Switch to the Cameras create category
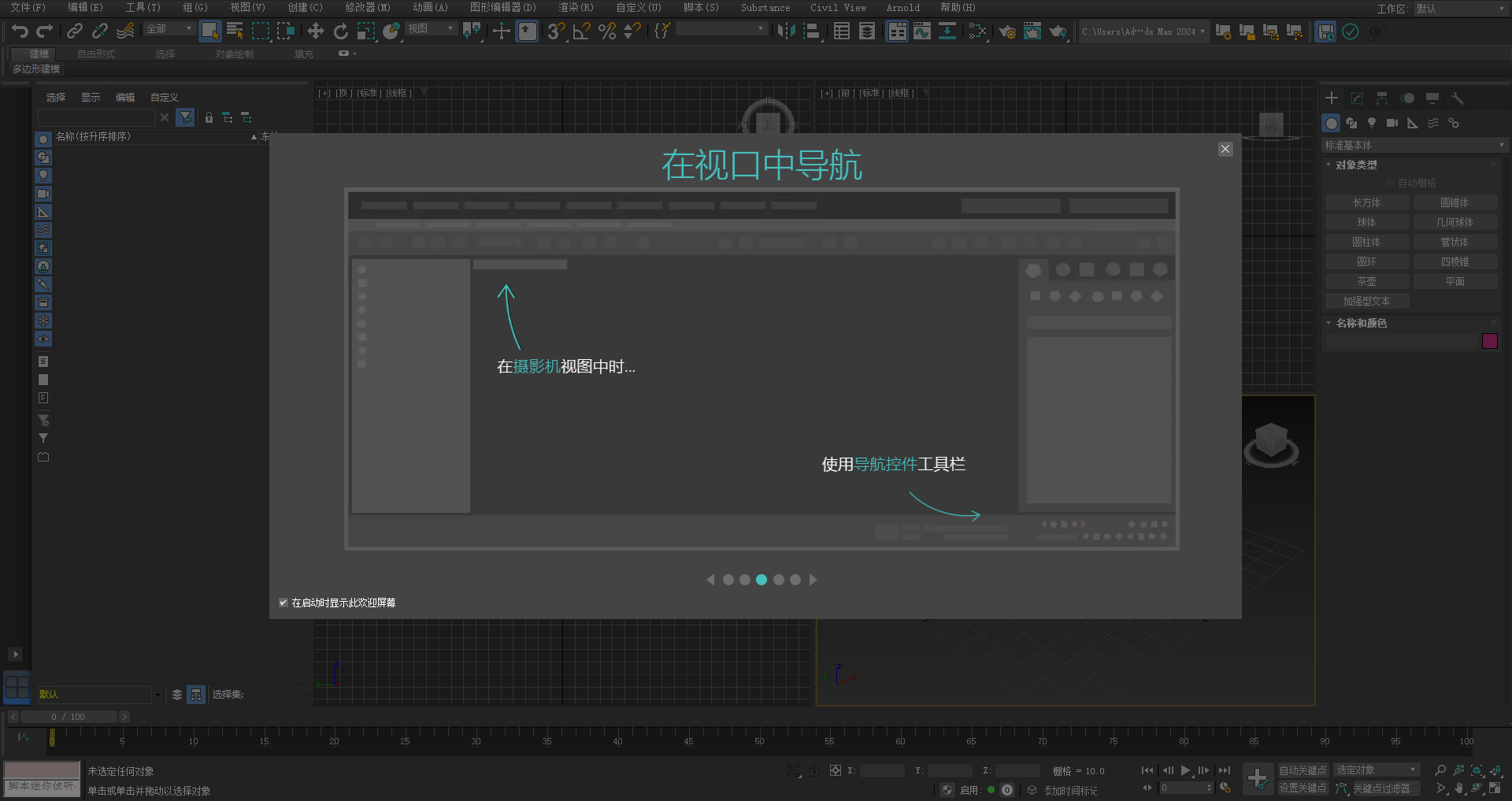 click(1392, 123)
